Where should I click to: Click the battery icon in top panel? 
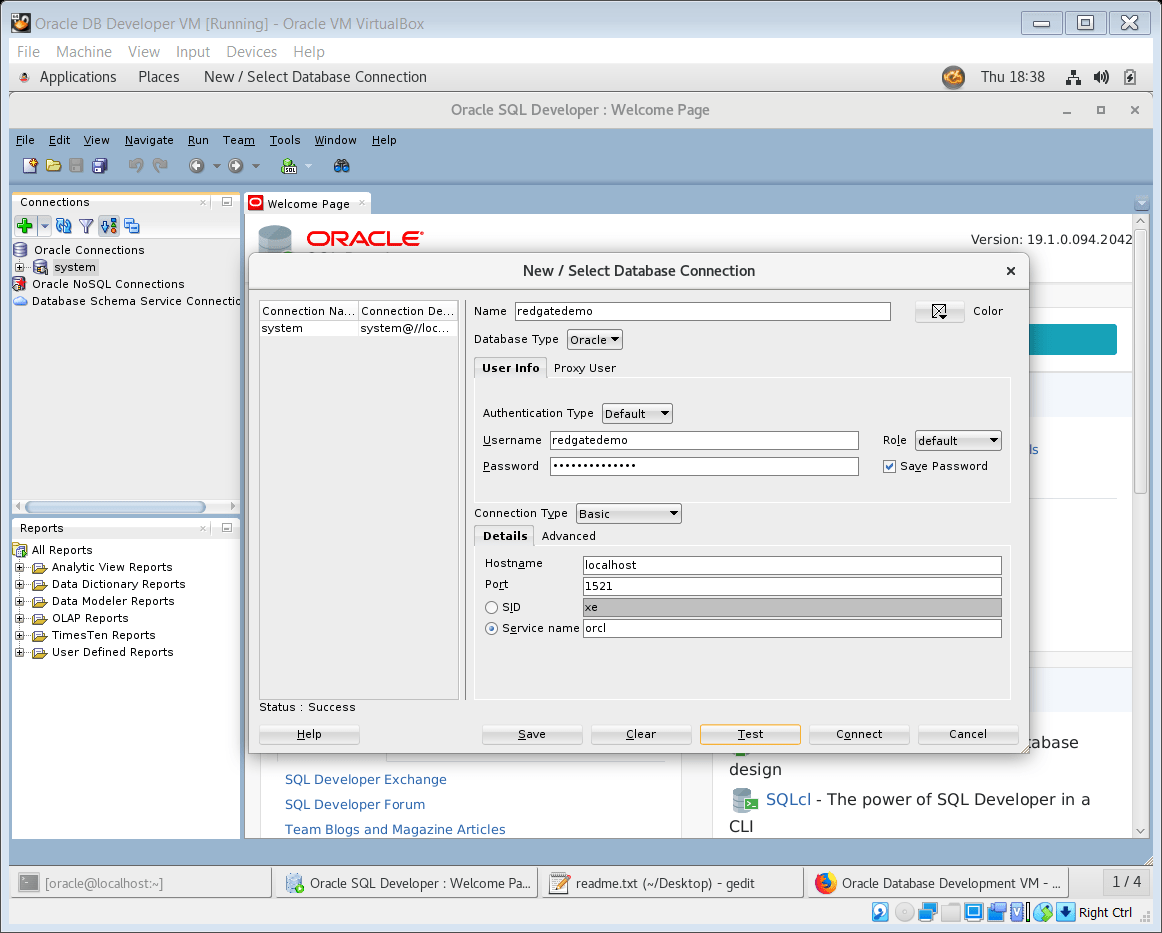pos(1130,77)
